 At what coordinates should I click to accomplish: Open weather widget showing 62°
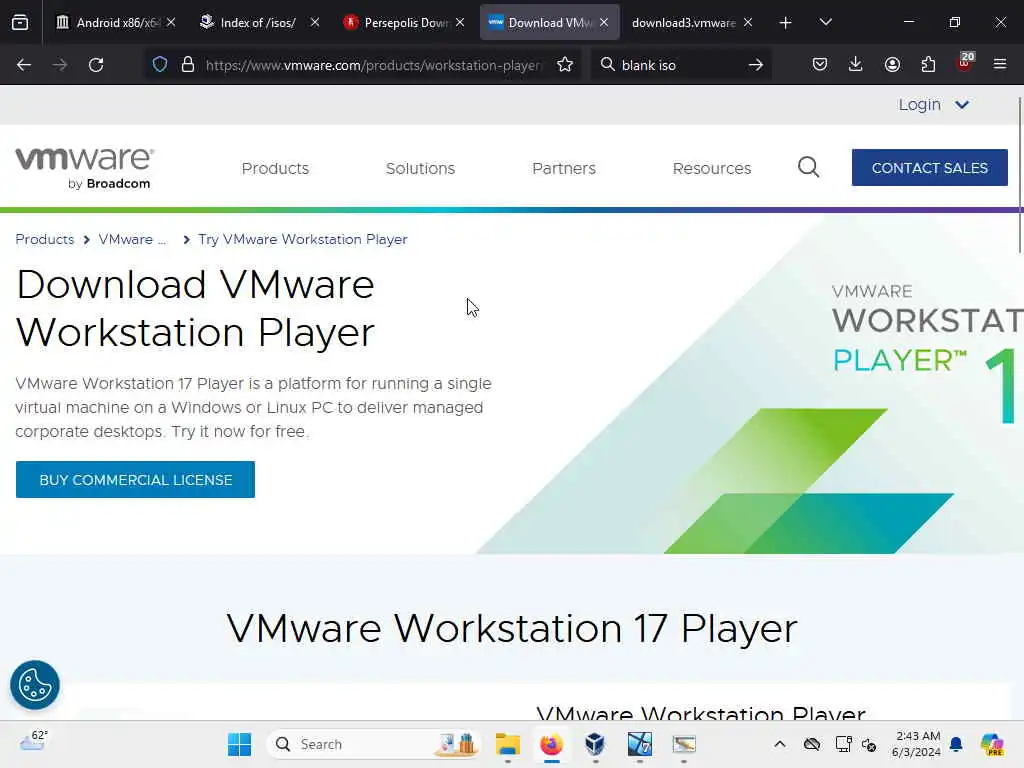coord(33,741)
